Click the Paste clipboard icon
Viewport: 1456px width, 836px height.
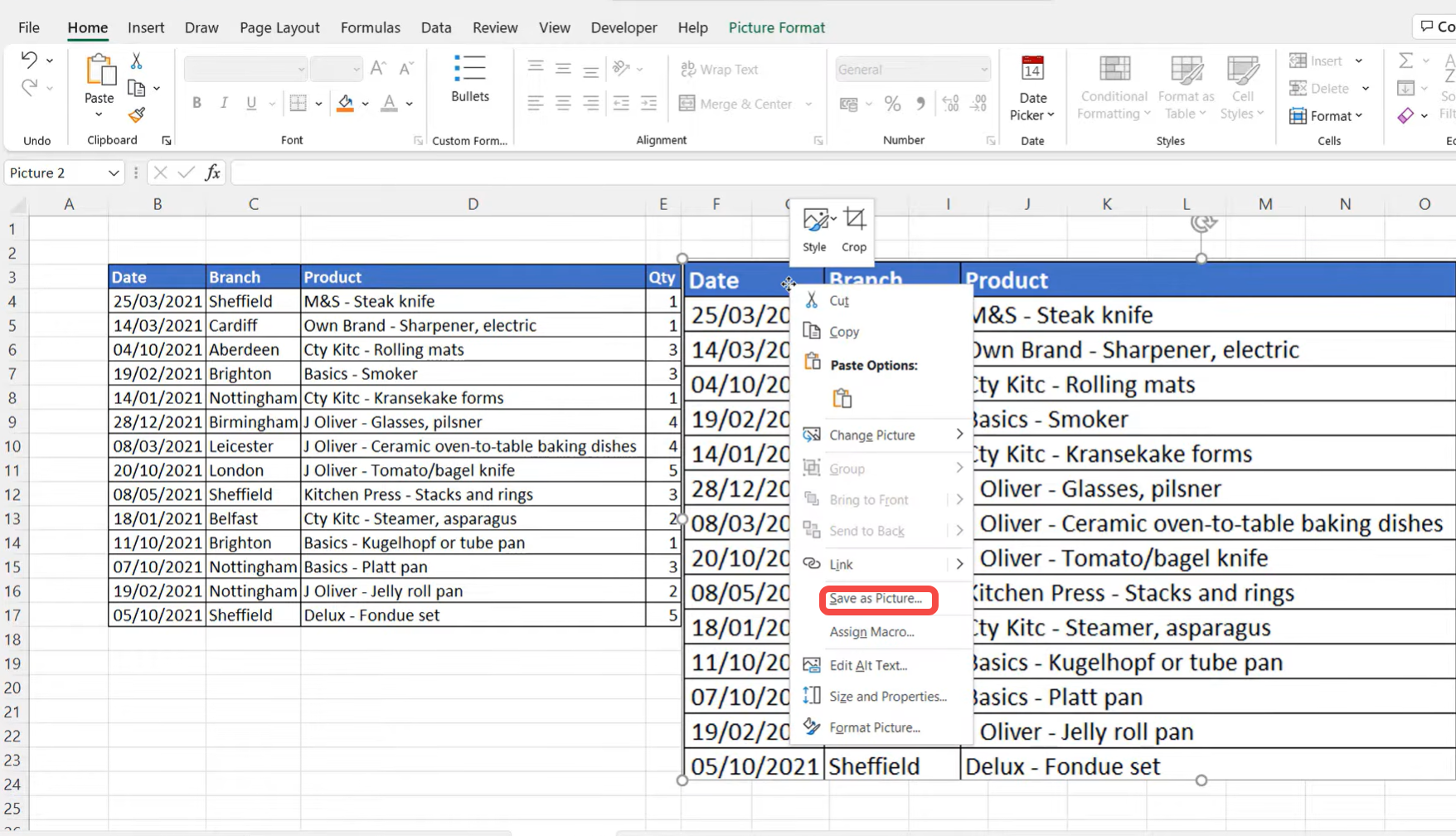click(x=99, y=70)
